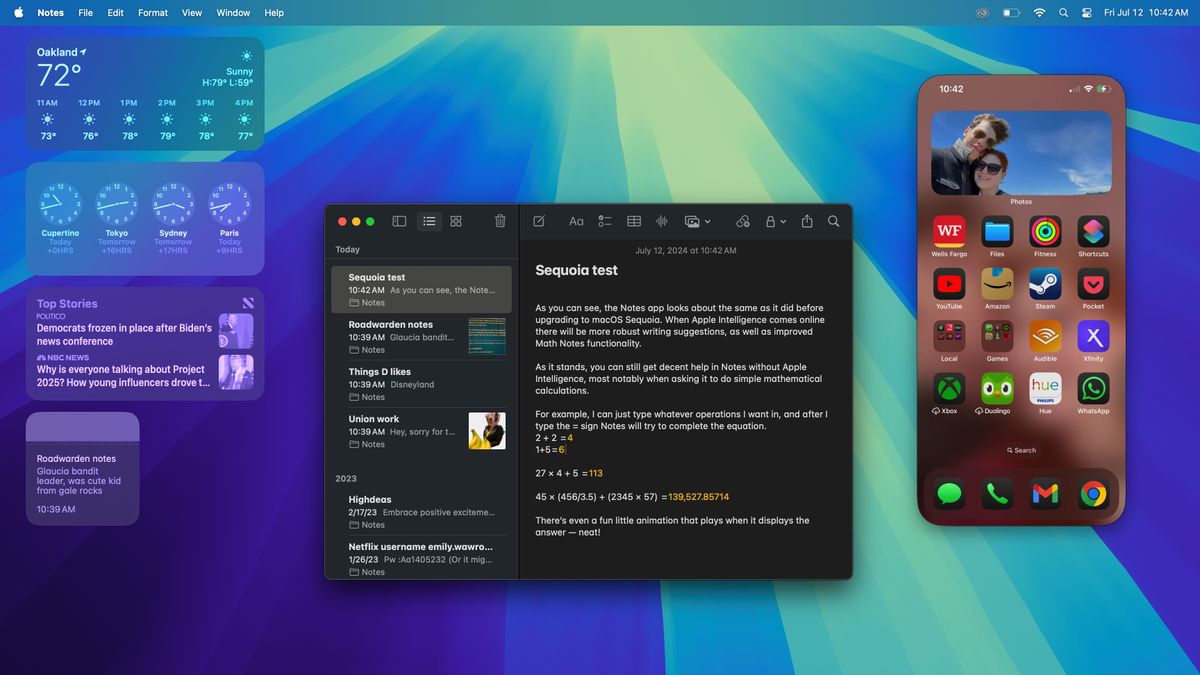Viewport: 1200px width, 675px height.
Task: Open the Window menu
Action: 233,12
